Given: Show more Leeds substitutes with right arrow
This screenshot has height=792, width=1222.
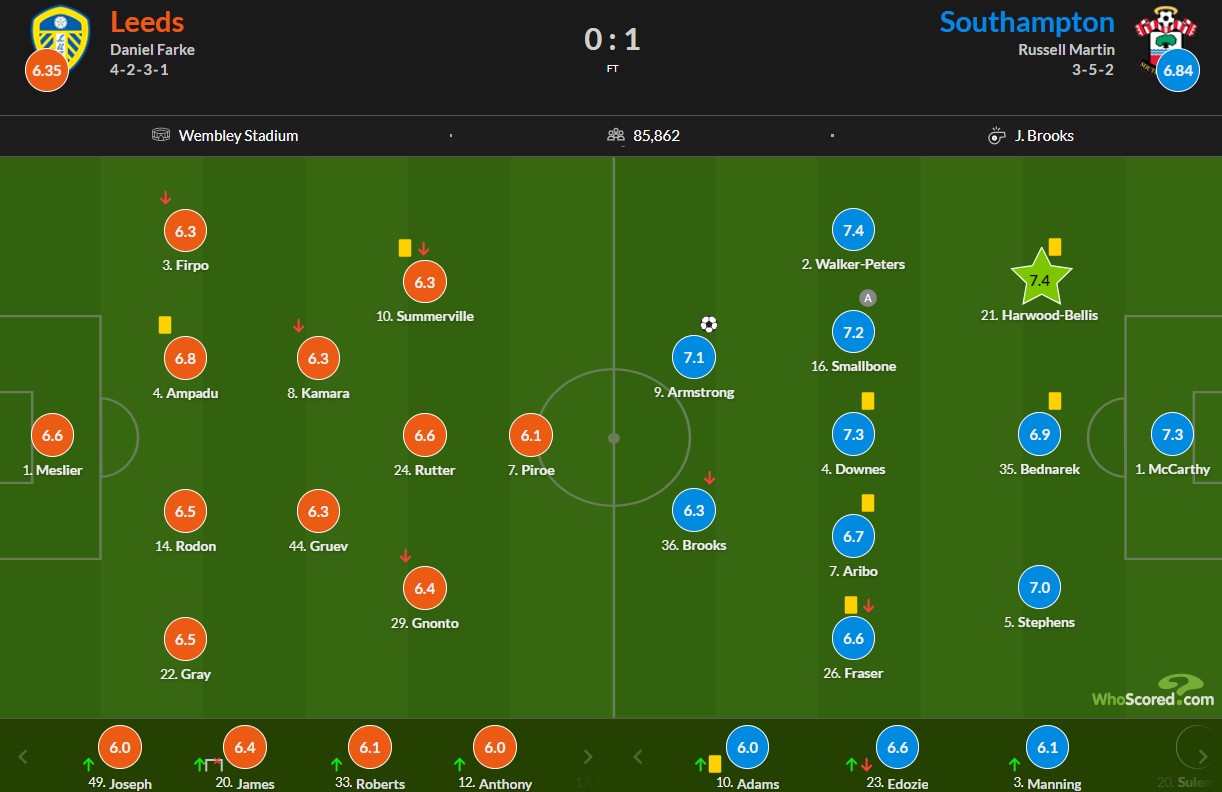Looking at the screenshot, I should (x=588, y=757).
